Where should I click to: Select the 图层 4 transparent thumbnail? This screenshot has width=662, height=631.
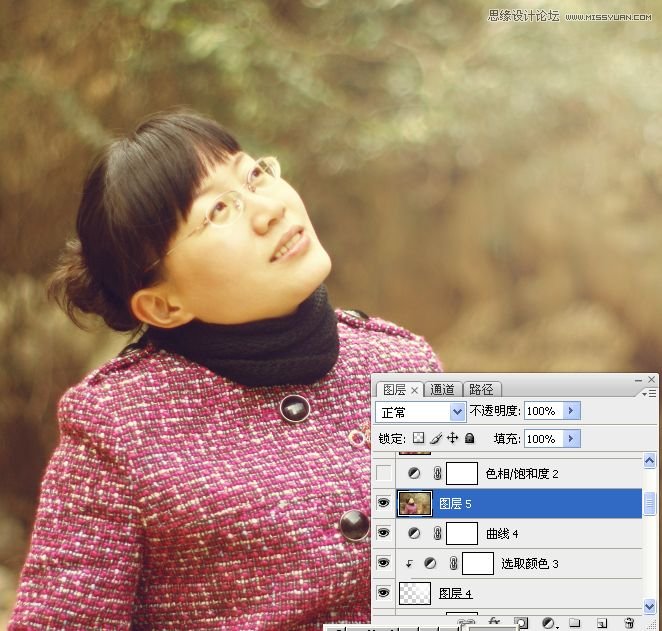pyautogui.click(x=415, y=593)
